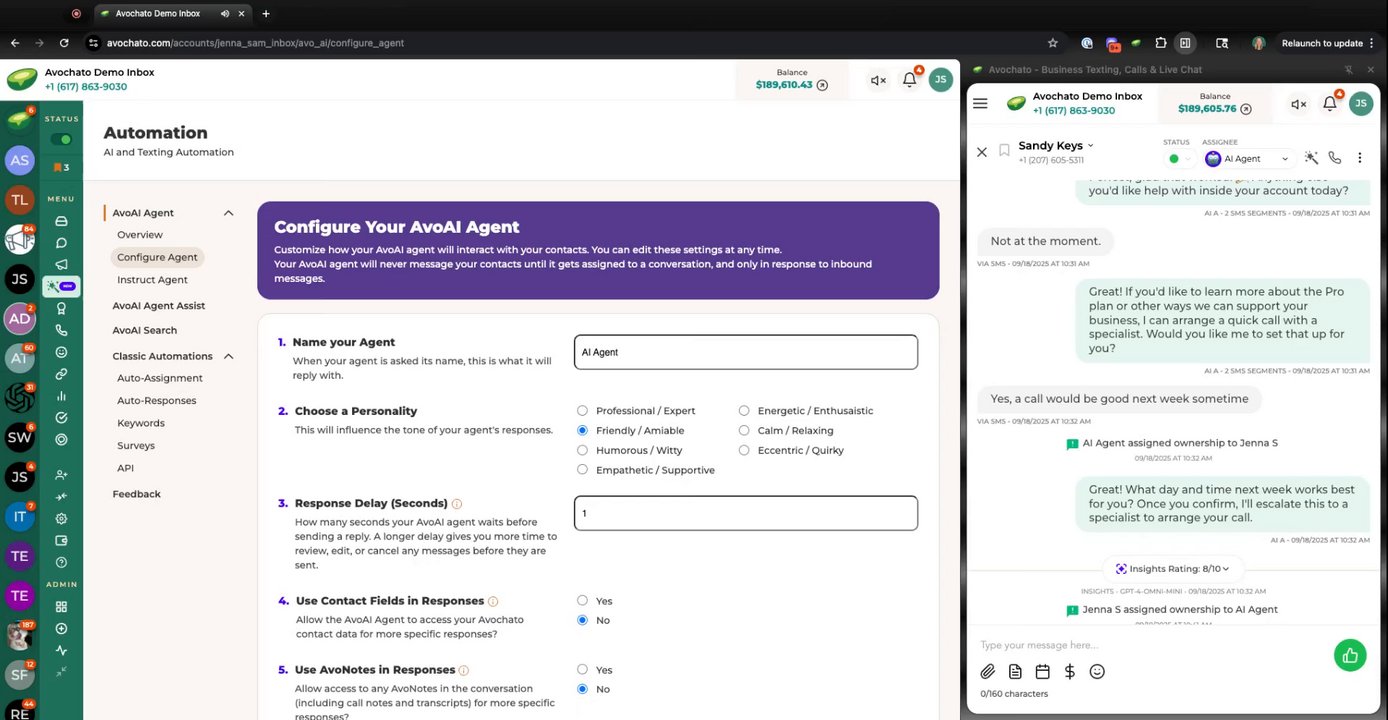Open Auto-Responses under Classic Automations
This screenshot has height=720, width=1388.
[x=157, y=401]
